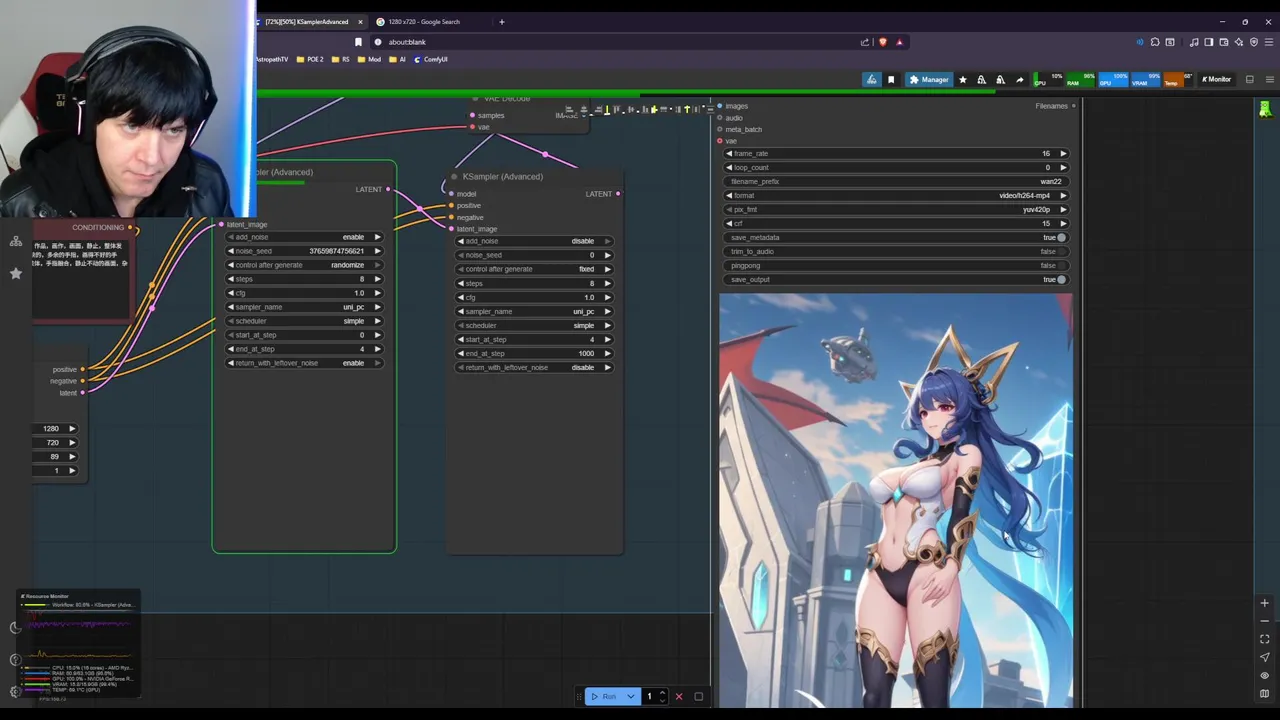Toggle dark theme moon icon in sidebar
Image resolution: width=1280 pixels, height=720 pixels.
(15, 628)
